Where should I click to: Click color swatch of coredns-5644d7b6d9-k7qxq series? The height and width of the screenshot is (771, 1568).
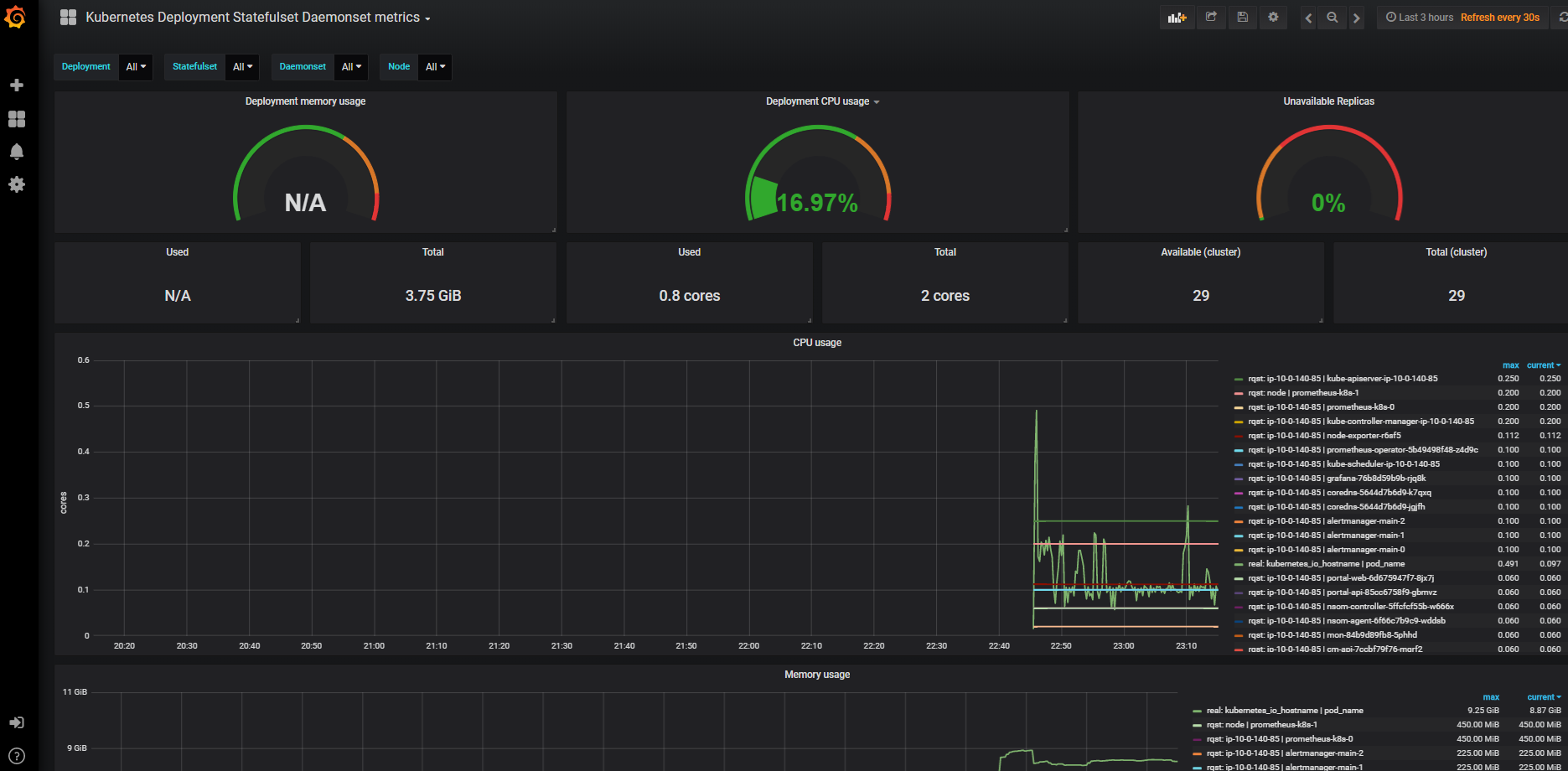coord(1239,494)
